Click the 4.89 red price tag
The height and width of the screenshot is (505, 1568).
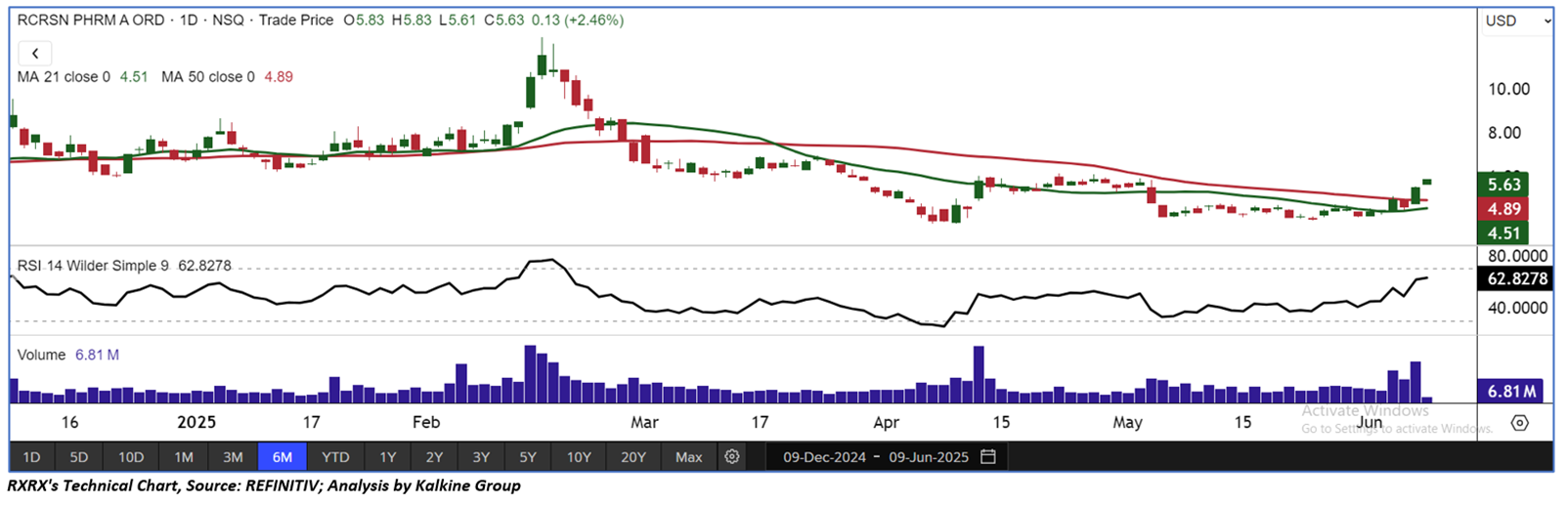1503,209
